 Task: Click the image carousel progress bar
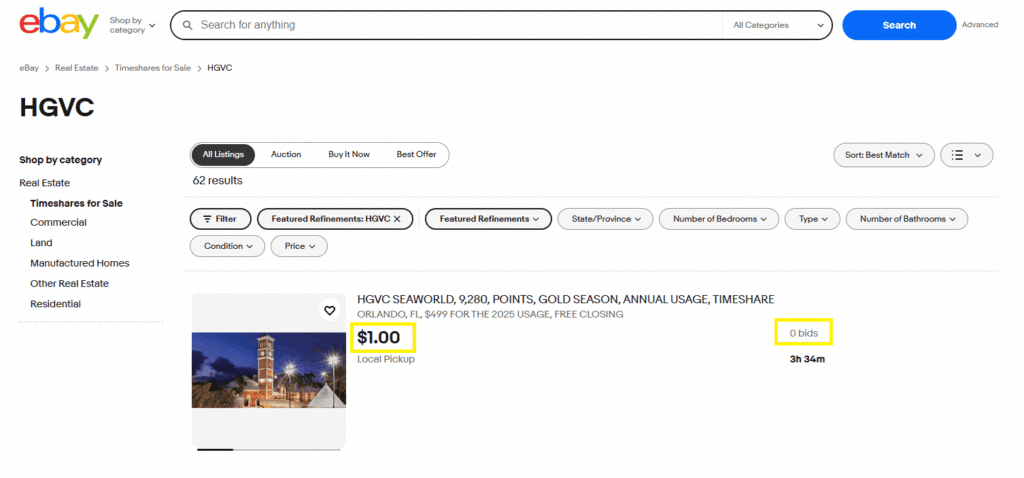[x=268, y=449]
